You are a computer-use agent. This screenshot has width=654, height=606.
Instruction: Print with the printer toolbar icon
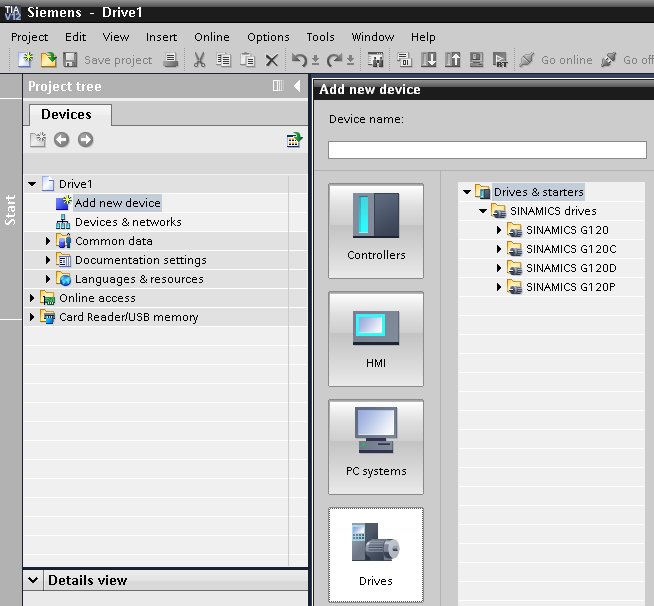coord(171,60)
